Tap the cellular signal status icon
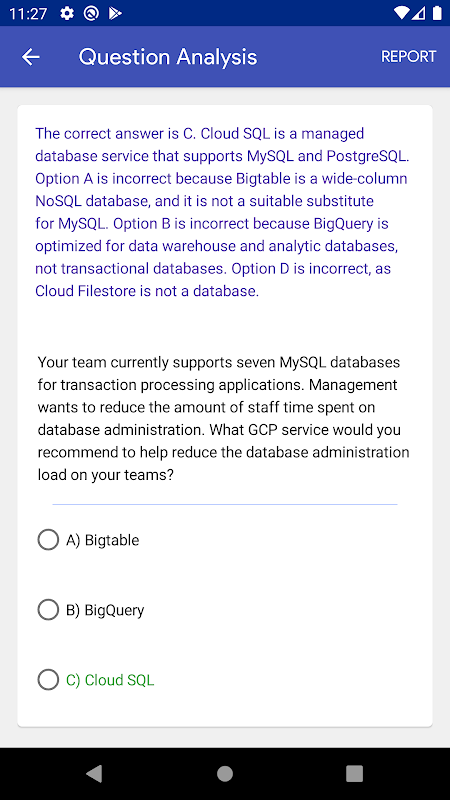 click(x=419, y=13)
